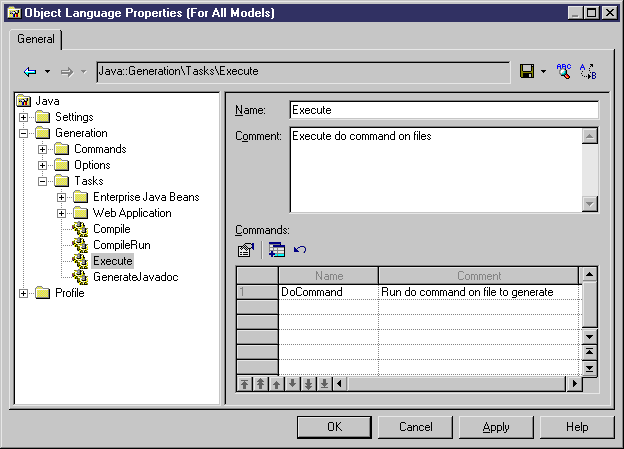Click the CompileRun task gear icon
This screenshot has height=449, width=624.
click(x=80, y=245)
